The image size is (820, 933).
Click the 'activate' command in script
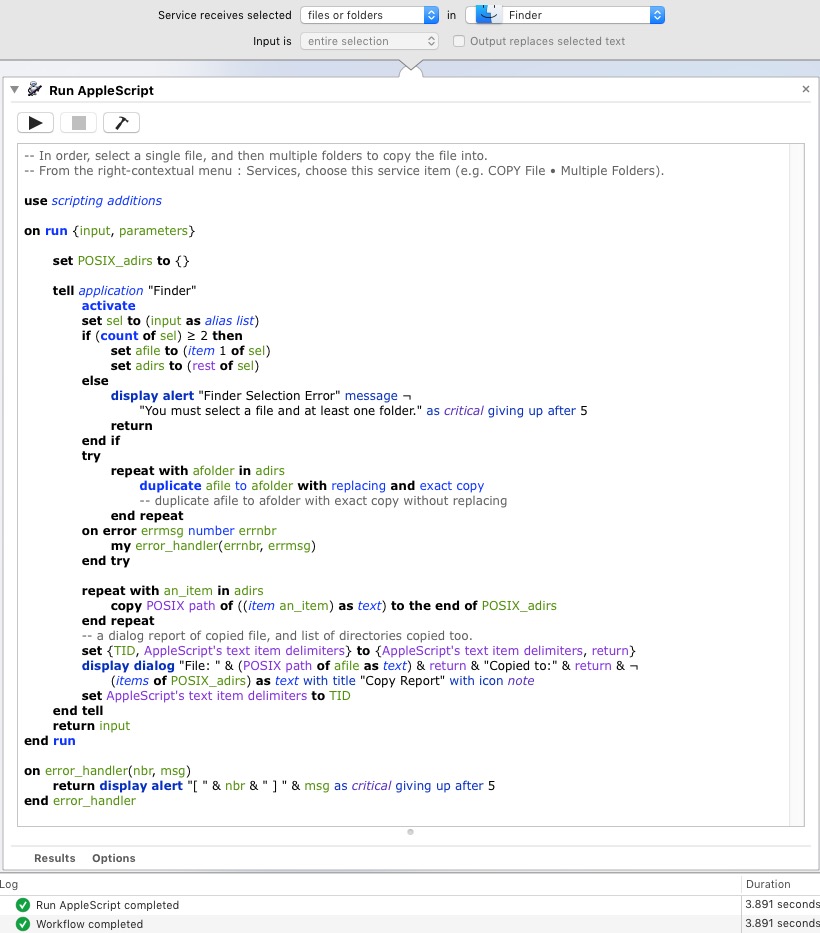pos(108,306)
